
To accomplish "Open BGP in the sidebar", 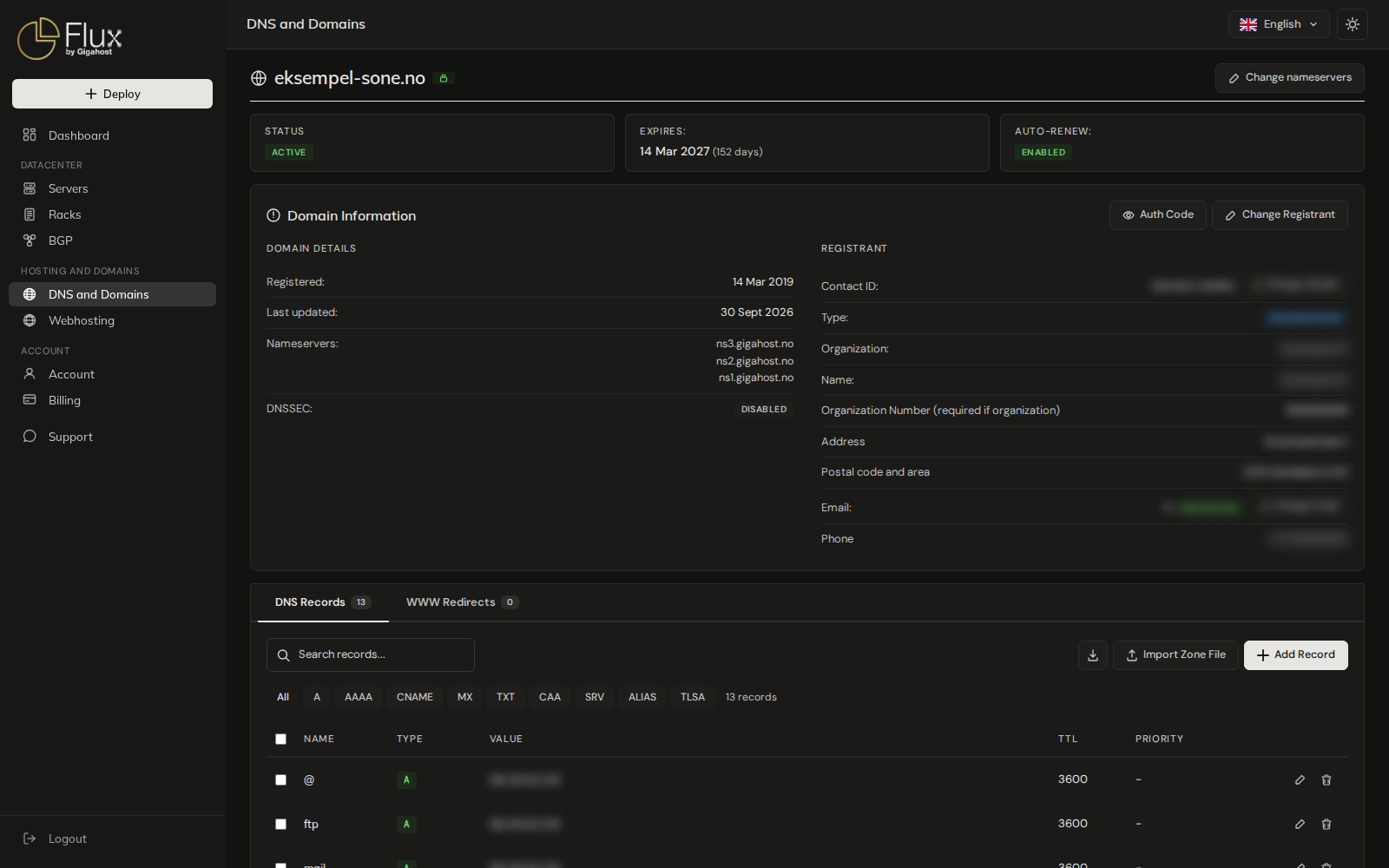I will [x=112, y=240].
